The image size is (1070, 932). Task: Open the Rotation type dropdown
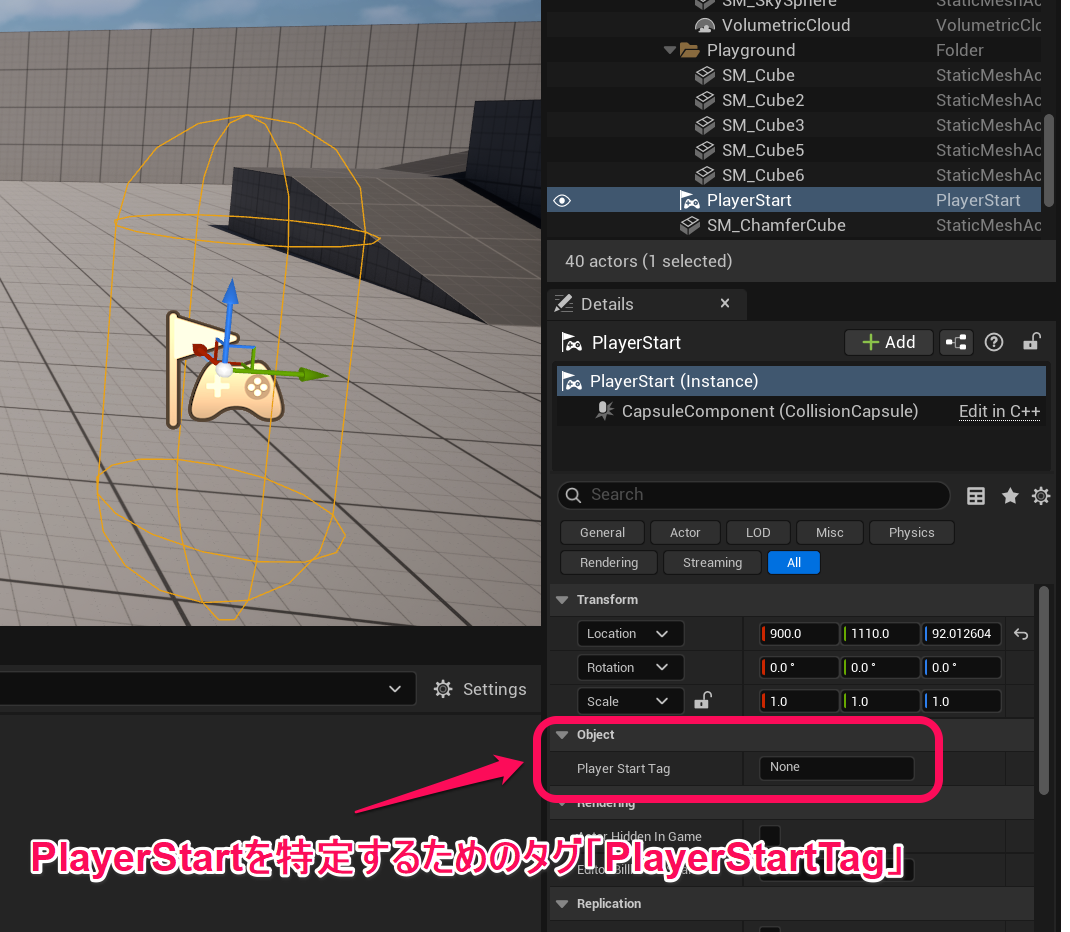click(x=631, y=668)
